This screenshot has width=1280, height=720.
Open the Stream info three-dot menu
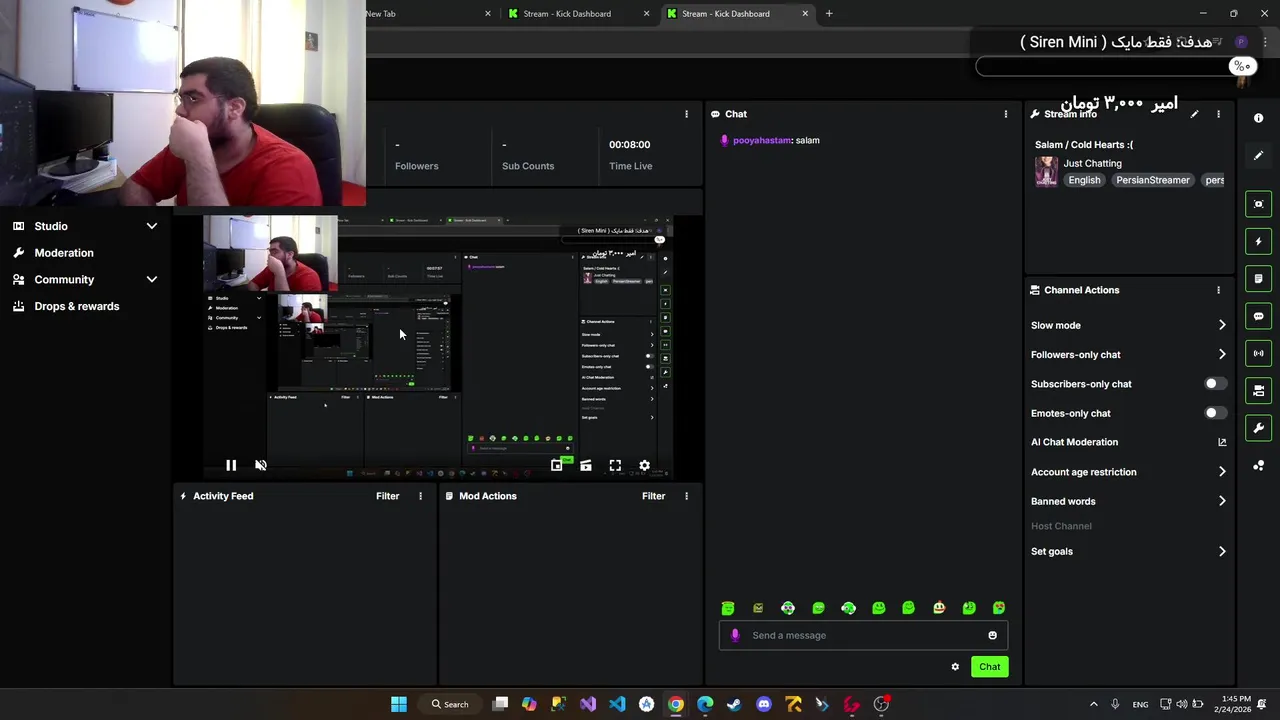click(x=1218, y=114)
